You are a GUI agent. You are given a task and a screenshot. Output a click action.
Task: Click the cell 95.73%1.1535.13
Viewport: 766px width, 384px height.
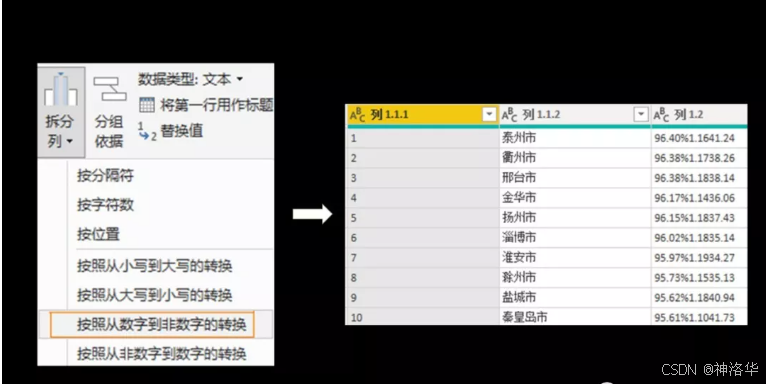pos(700,277)
